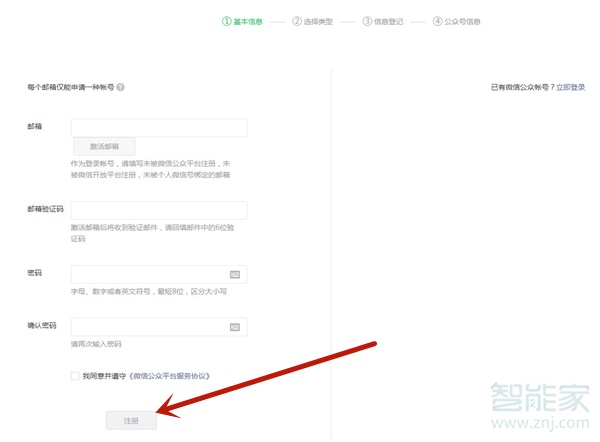
Task: Click the step 4 number circle
Action: (x=437, y=20)
